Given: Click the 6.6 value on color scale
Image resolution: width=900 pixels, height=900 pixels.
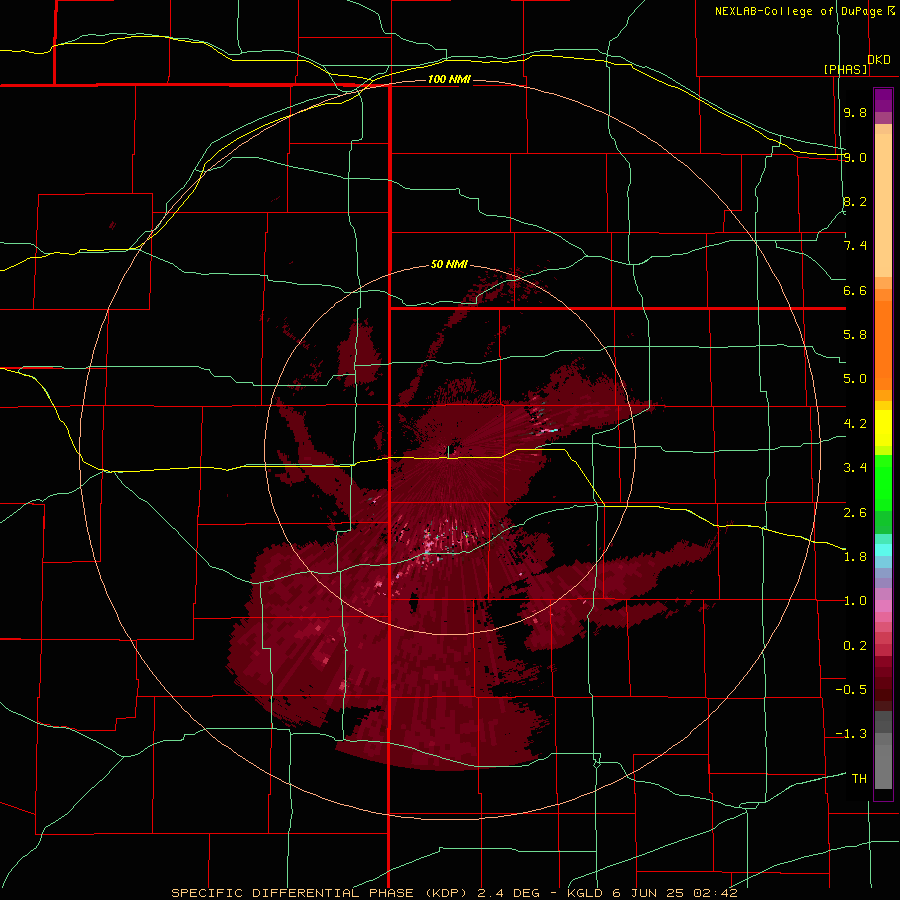Looking at the screenshot, I should (855, 290).
